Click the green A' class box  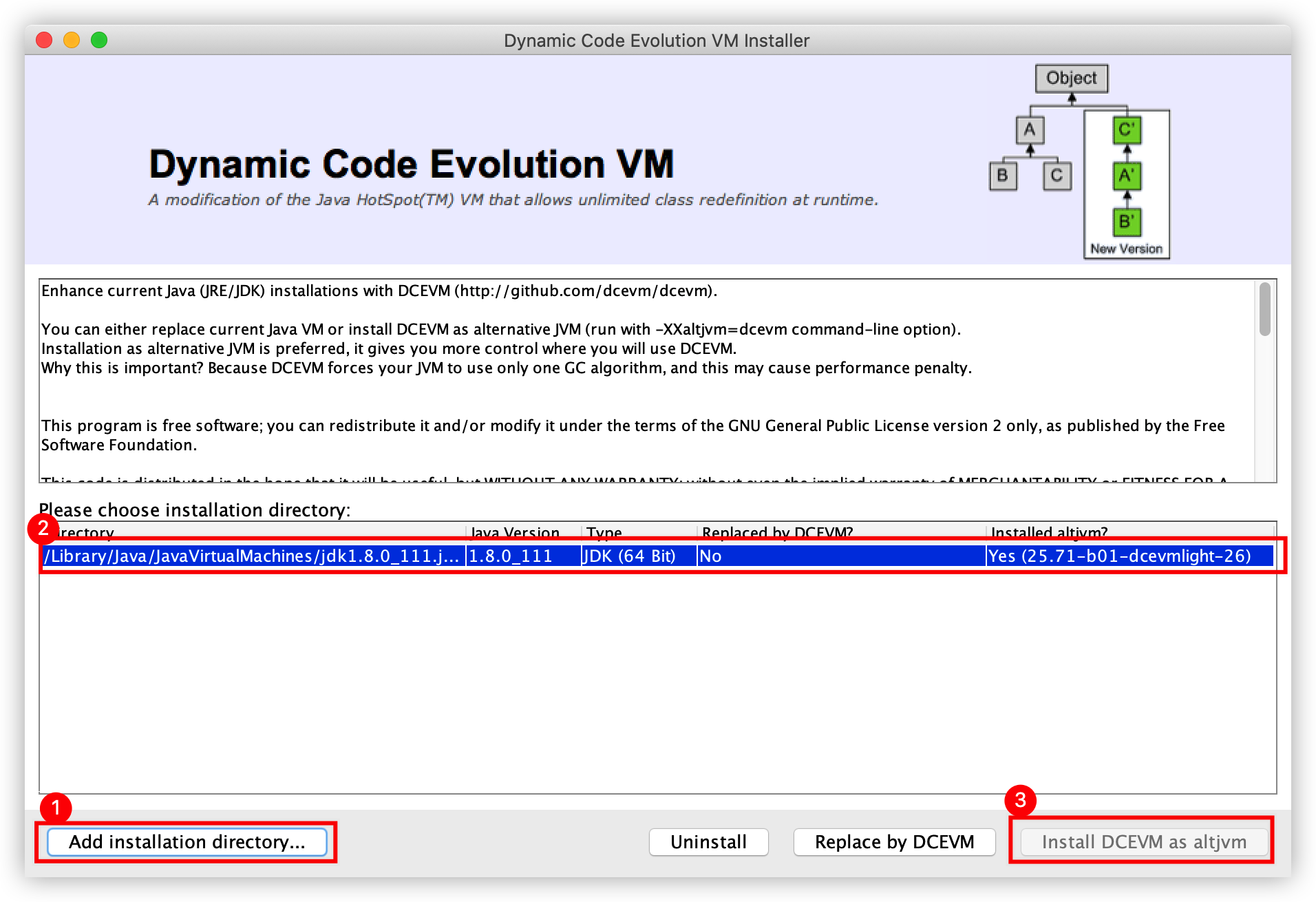click(x=1127, y=176)
